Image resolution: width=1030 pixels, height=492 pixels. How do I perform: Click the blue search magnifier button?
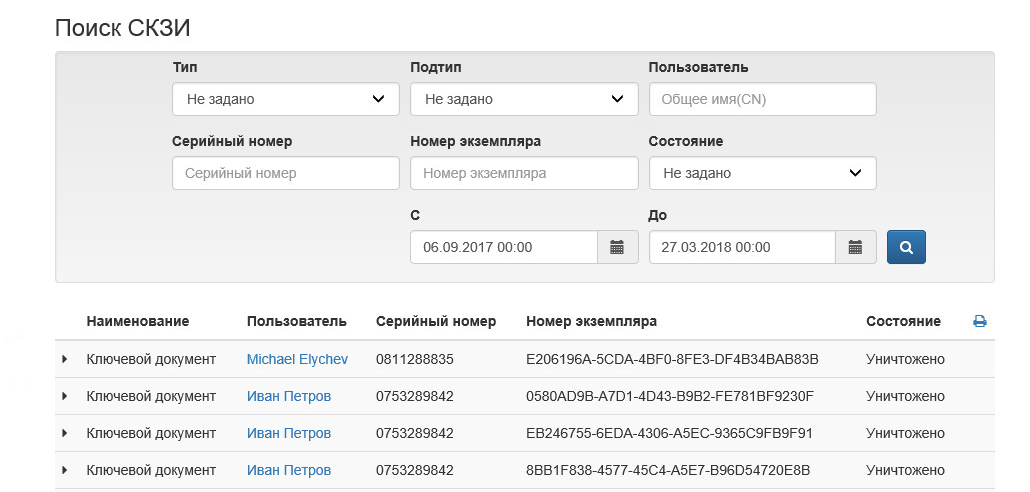(906, 247)
